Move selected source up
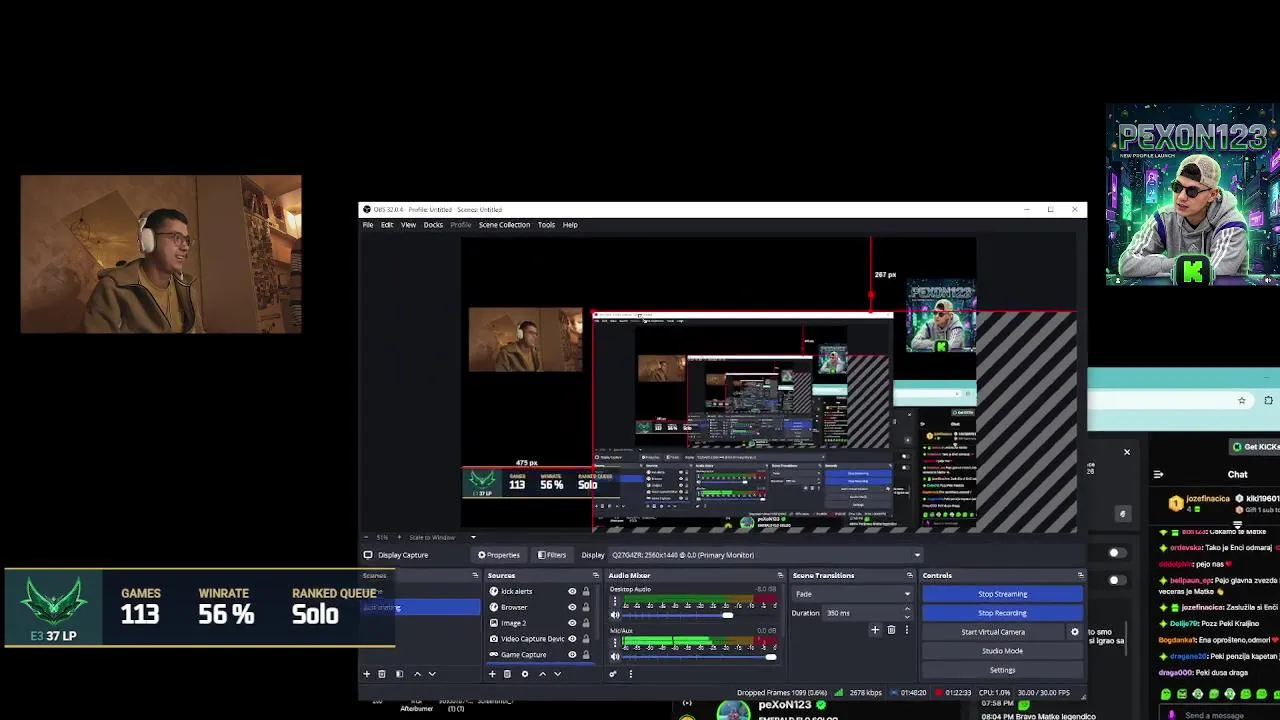Image resolution: width=1280 pixels, height=720 pixels. (542, 674)
